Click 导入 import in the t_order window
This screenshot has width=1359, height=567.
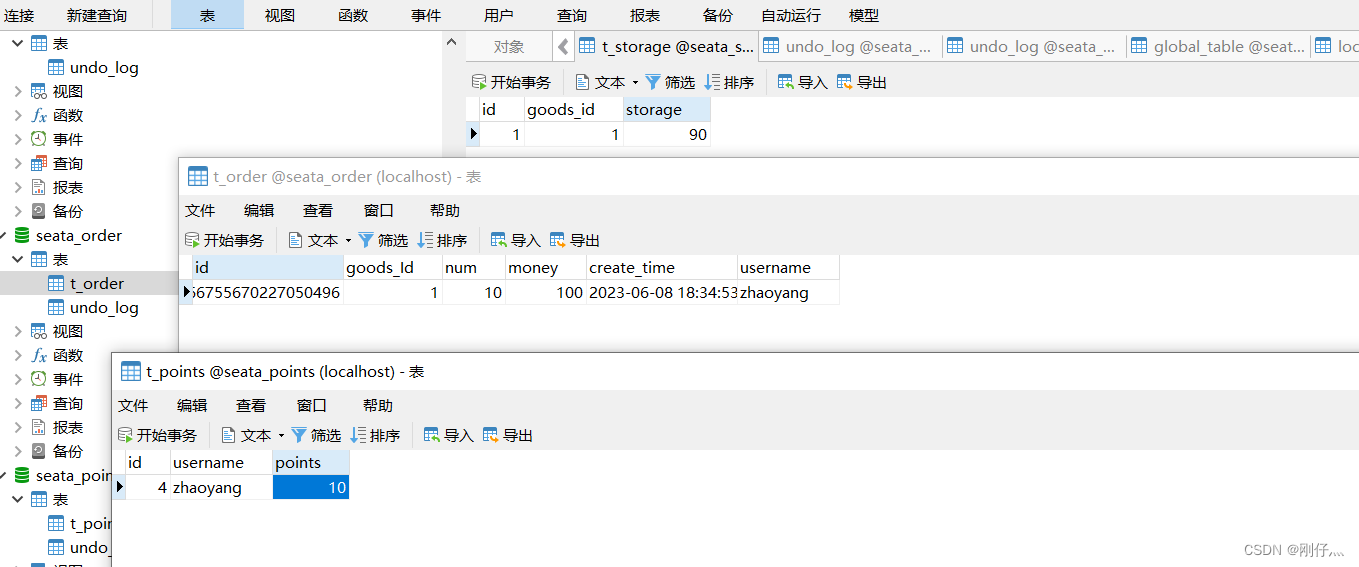click(x=515, y=240)
